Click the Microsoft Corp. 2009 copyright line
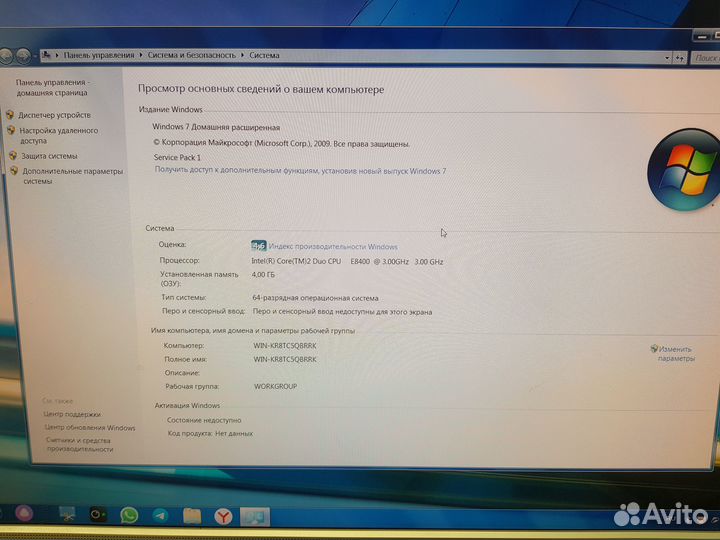Screen dimensions: 720x540 tap(281, 143)
